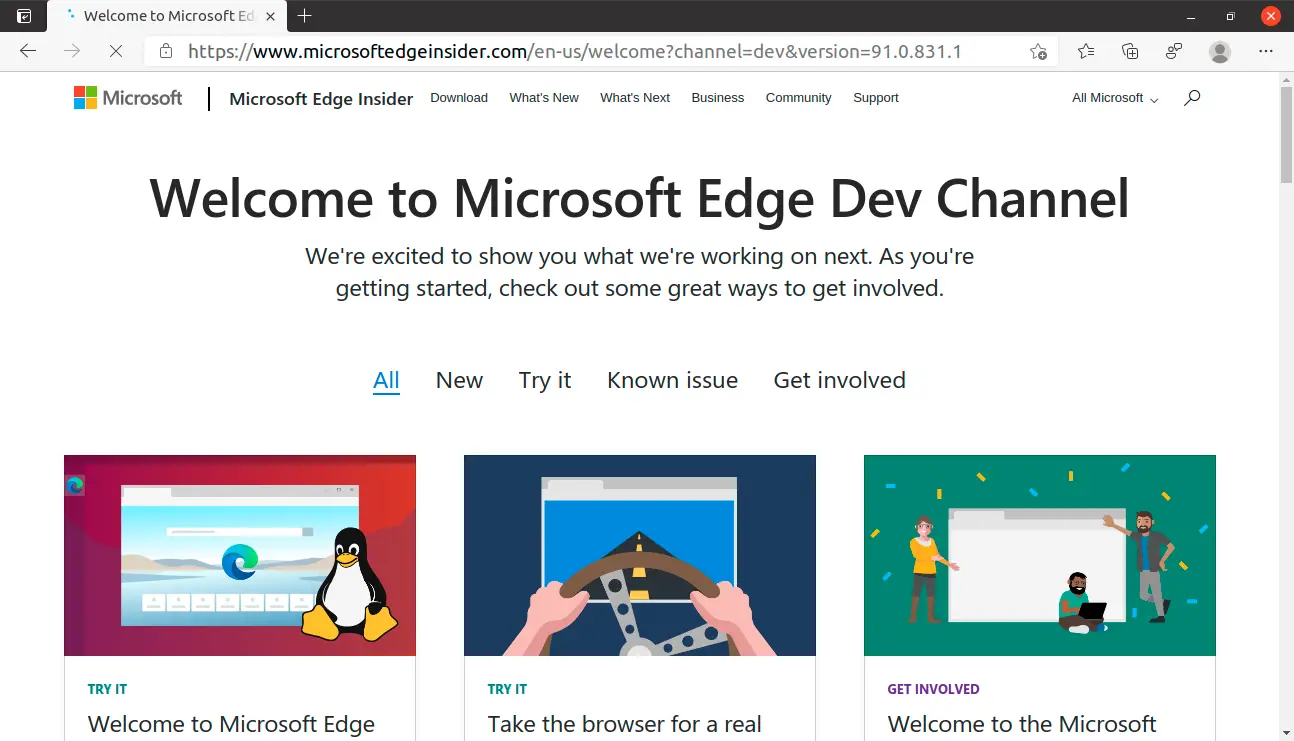Add this page to favorites star icon
This screenshot has width=1294, height=741.
[1039, 51]
